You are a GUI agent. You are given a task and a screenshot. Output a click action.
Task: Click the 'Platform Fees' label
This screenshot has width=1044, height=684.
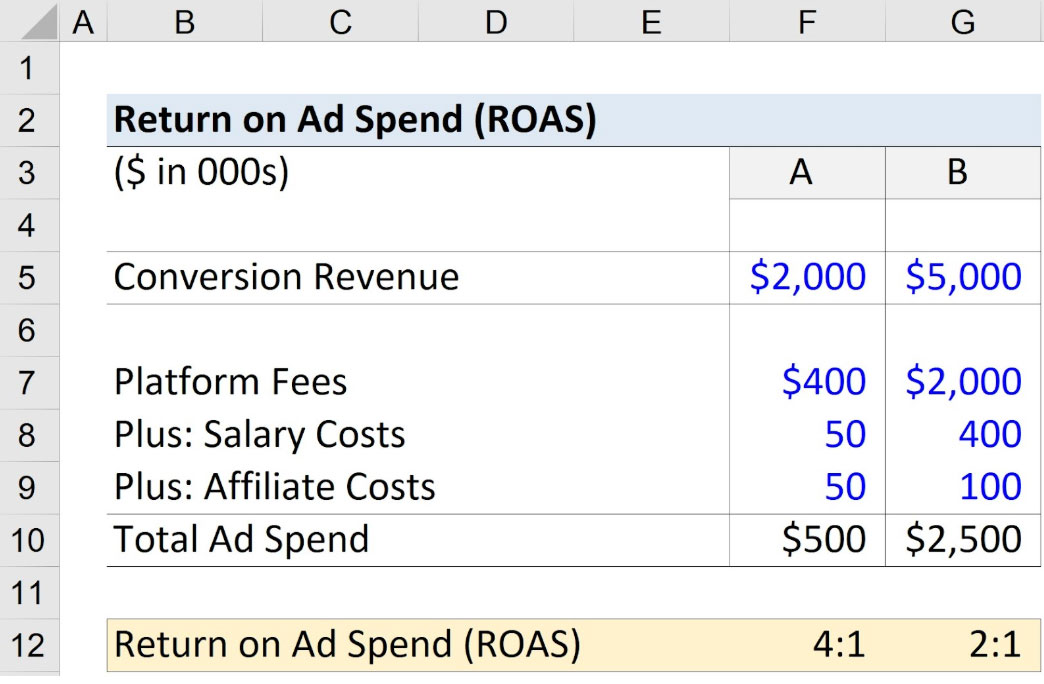click(230, 382)
